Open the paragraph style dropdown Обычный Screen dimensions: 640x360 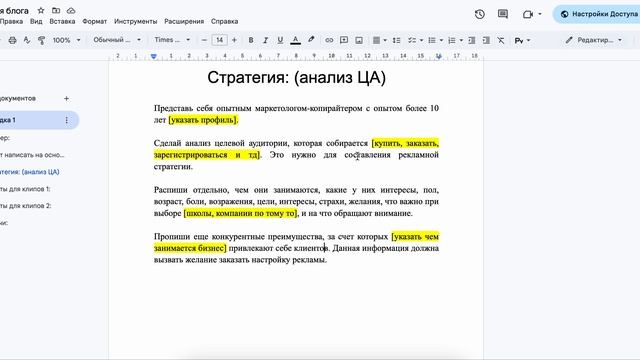pyautogui.click(x=117, y=40)
